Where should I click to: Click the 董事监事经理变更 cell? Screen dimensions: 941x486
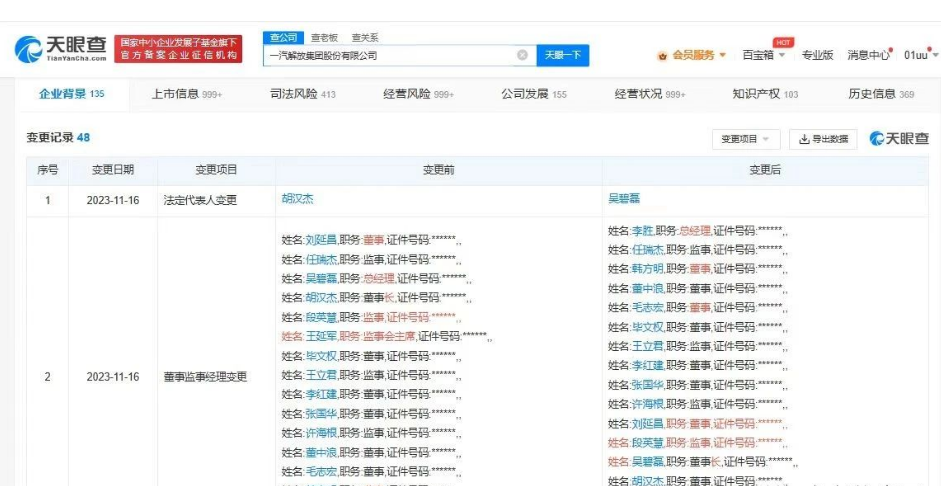pos(205,377)
